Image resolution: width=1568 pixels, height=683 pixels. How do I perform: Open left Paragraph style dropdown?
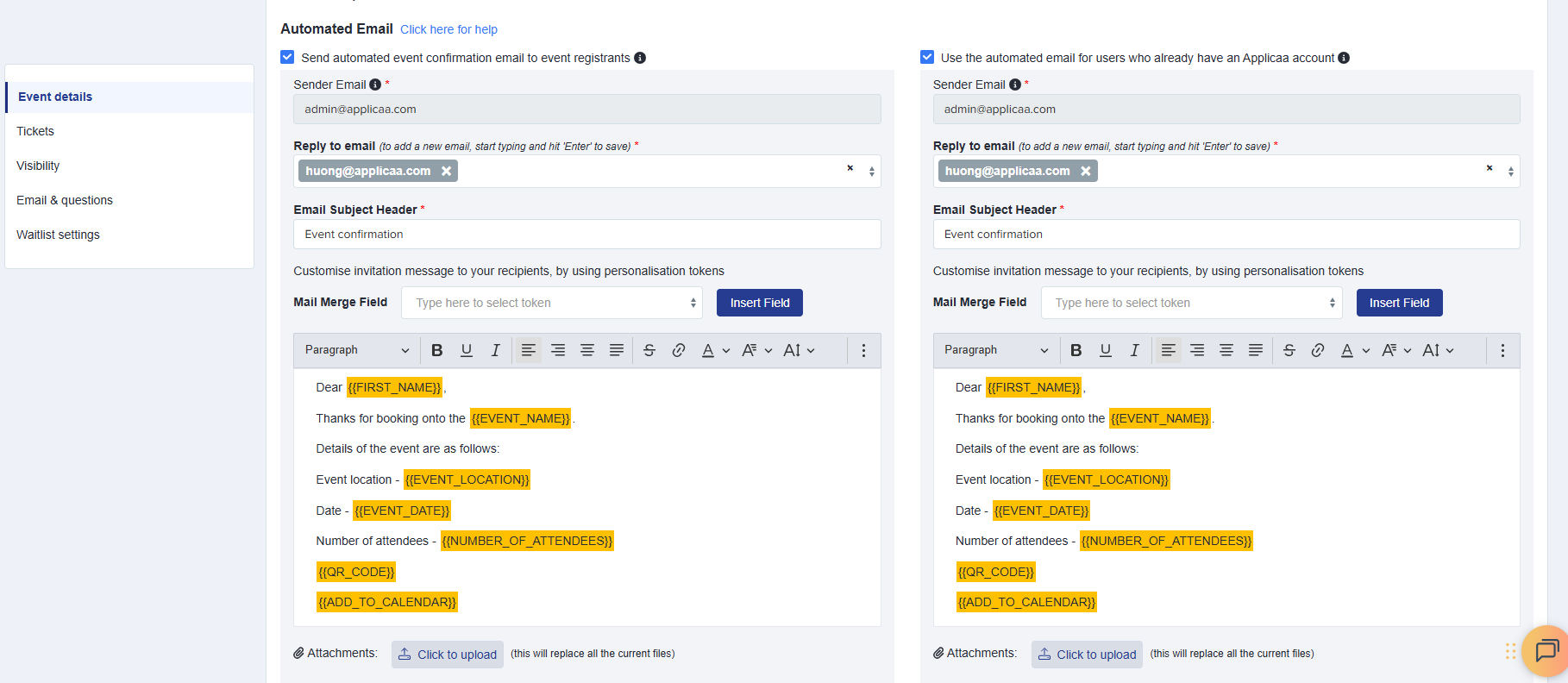point(357,350)
